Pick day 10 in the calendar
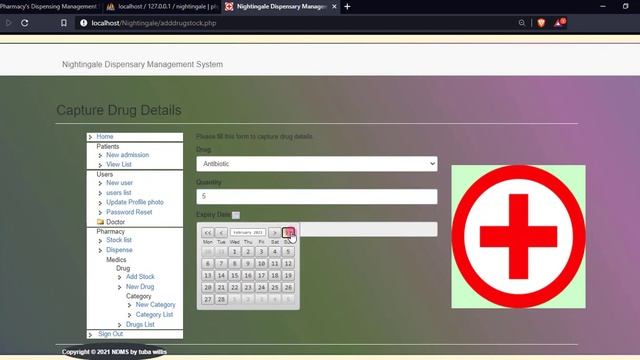Image resolution: width=640 pixels, height=360 pixels. tap(261, 264)
